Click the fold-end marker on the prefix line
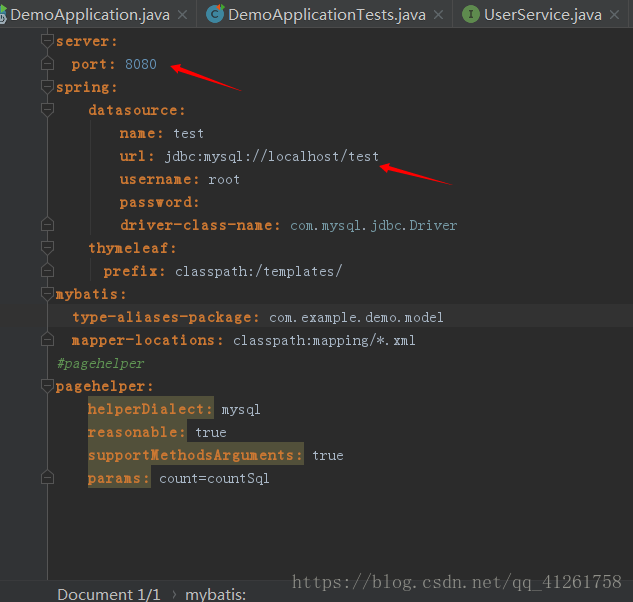This screenshot has height=602, width=633. (48, 270)
